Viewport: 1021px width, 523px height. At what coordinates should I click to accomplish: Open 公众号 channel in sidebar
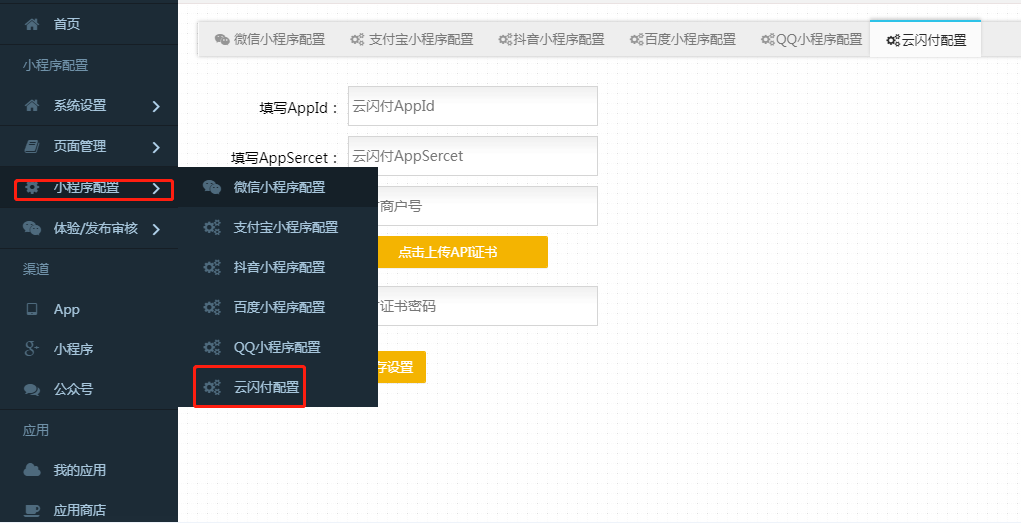(x=89, y=389)
